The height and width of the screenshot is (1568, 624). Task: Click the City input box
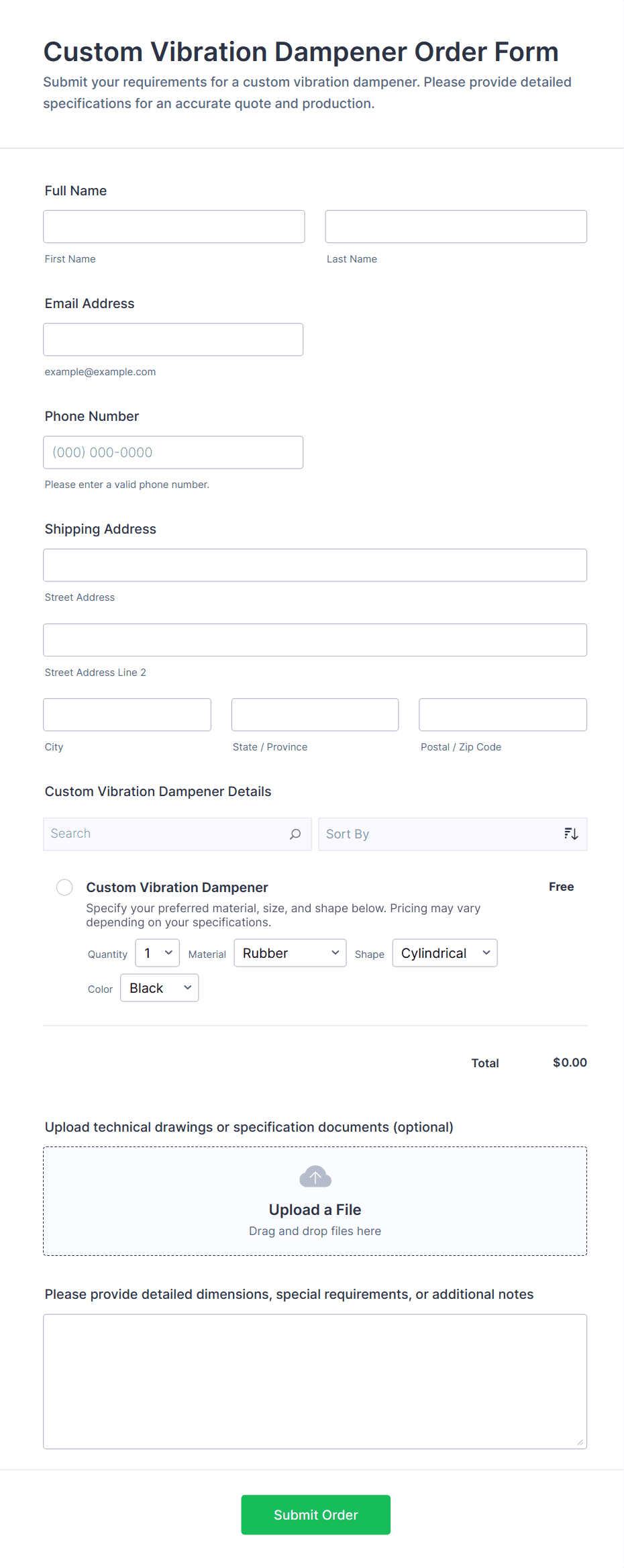(127, 715)
